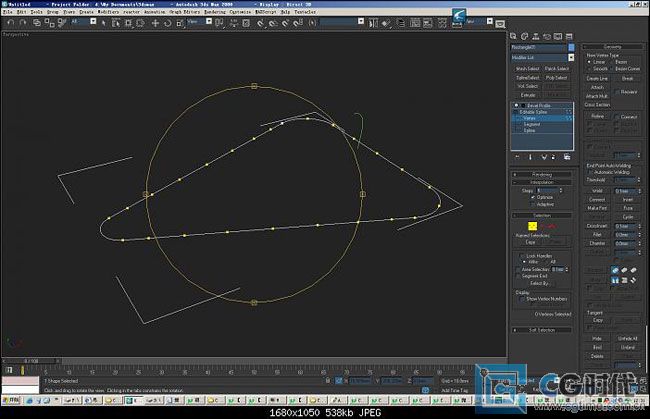Select the yellow Vertex sub-object icon
This screenshot has height=419, width=650.
tap(532, 226)
